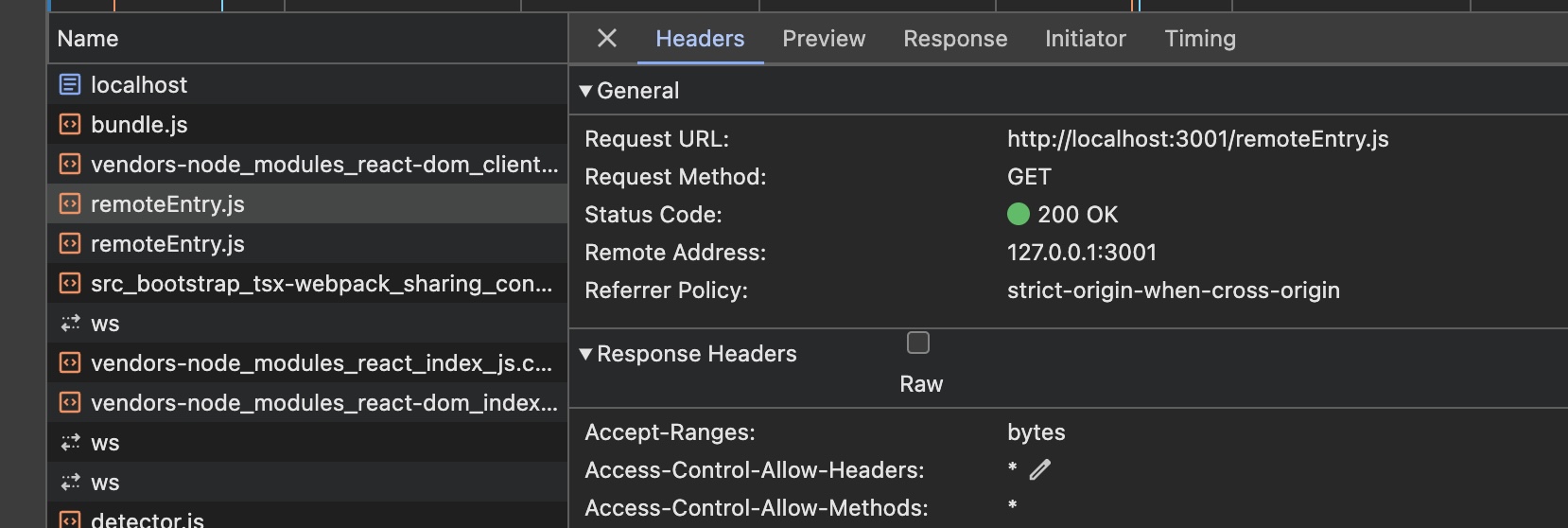This screenshot has height=528, width=1568.
Task: Click the General section title
Action: (637, 91)
